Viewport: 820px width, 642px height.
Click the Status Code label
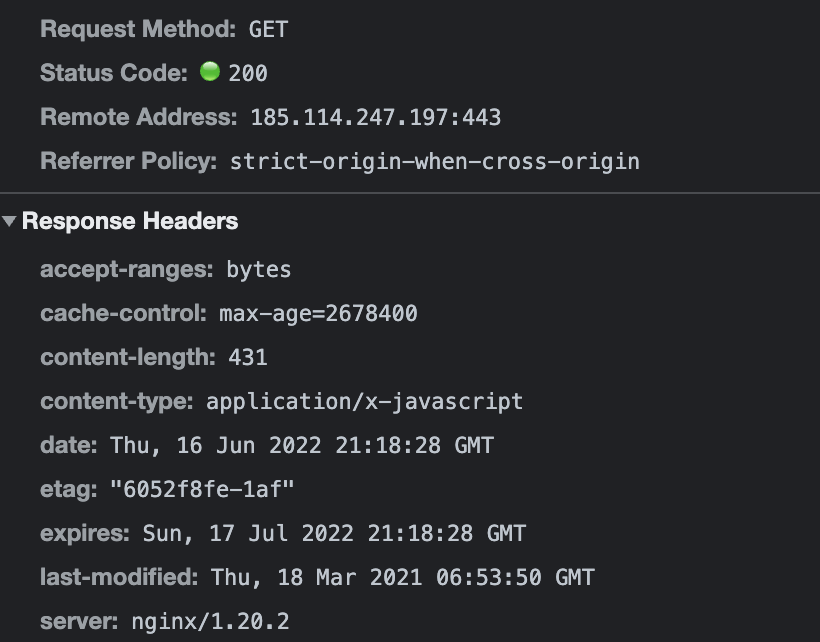tap(114, 73)
